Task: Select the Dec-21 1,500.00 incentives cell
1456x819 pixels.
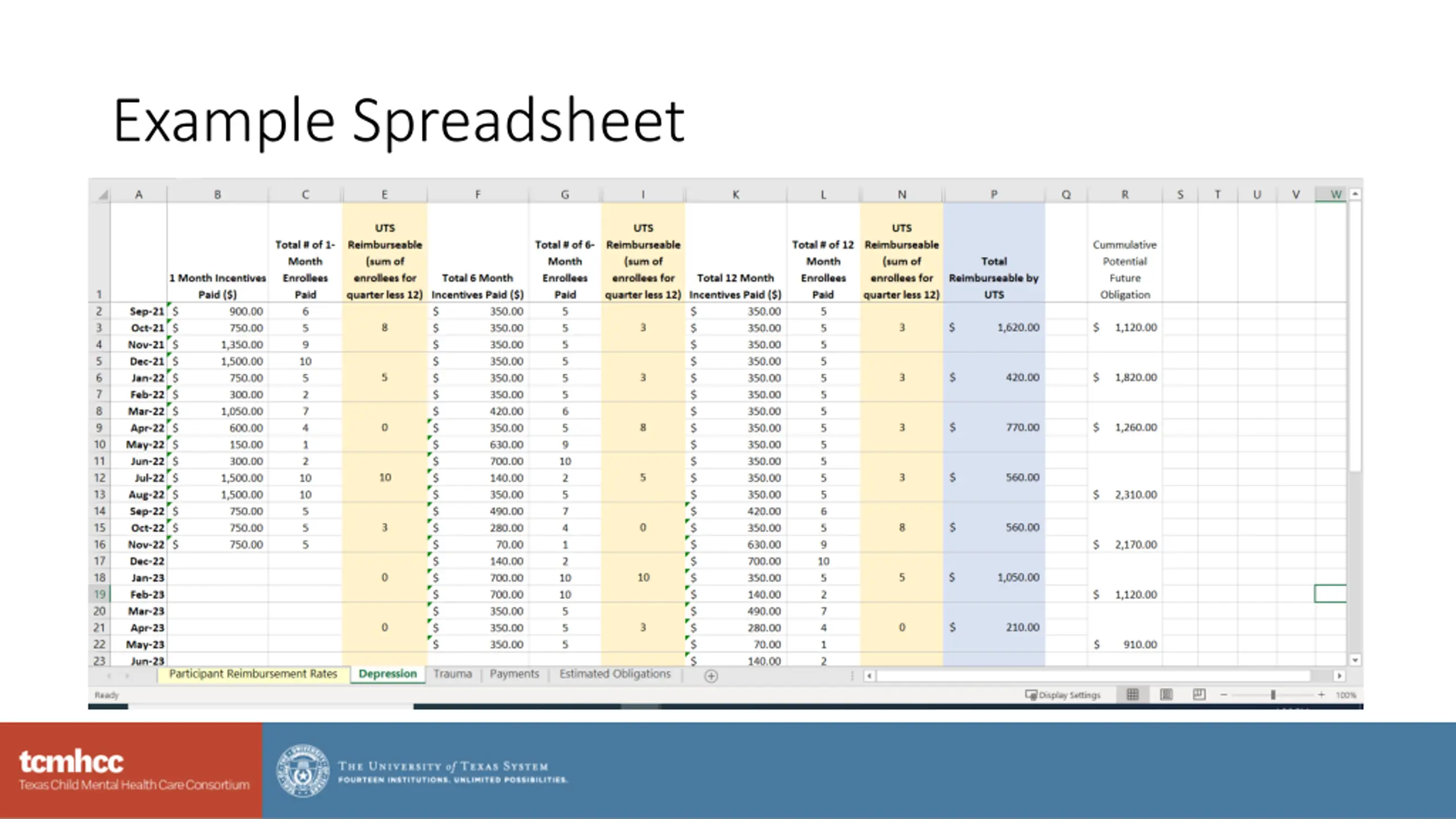Action: [217, 361]
